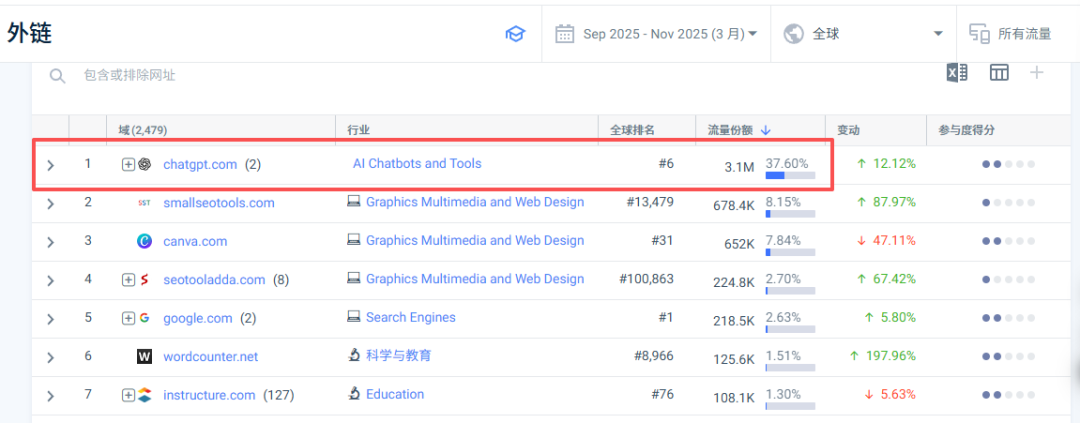Open the column settings table icon
The height and width of the screenshot is (423, 1080).
coord(999,73)
